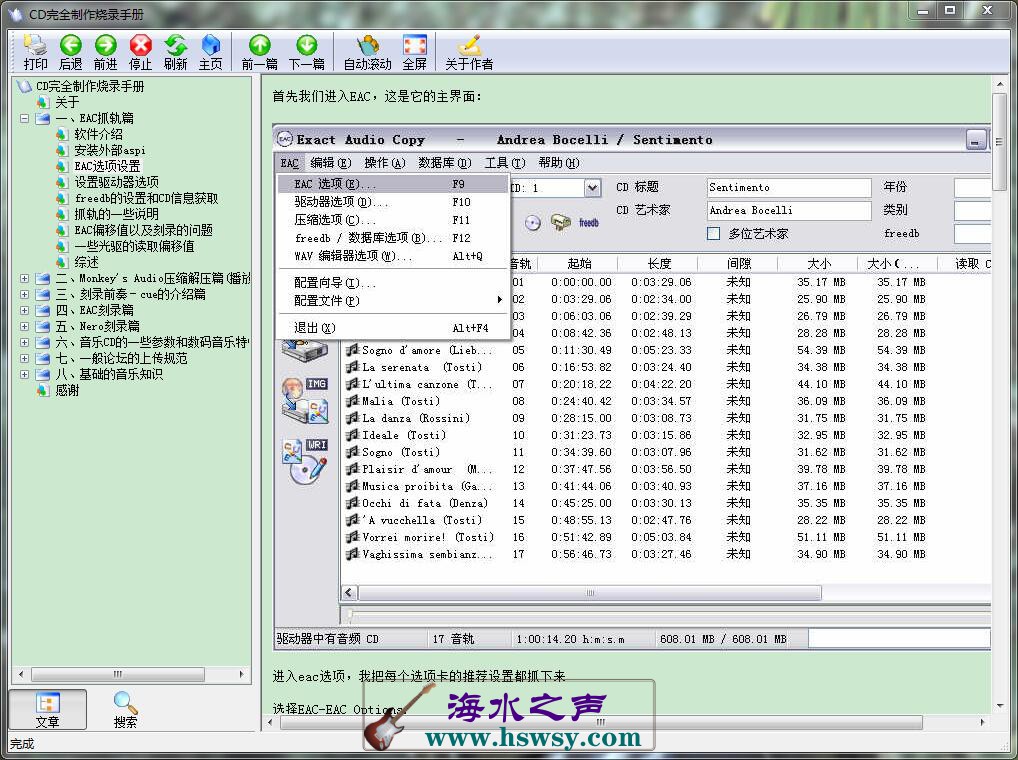Toggle 自动滚动 auto-scroll icon
This screenshot has width=1018, height=760.
(367, 51)
